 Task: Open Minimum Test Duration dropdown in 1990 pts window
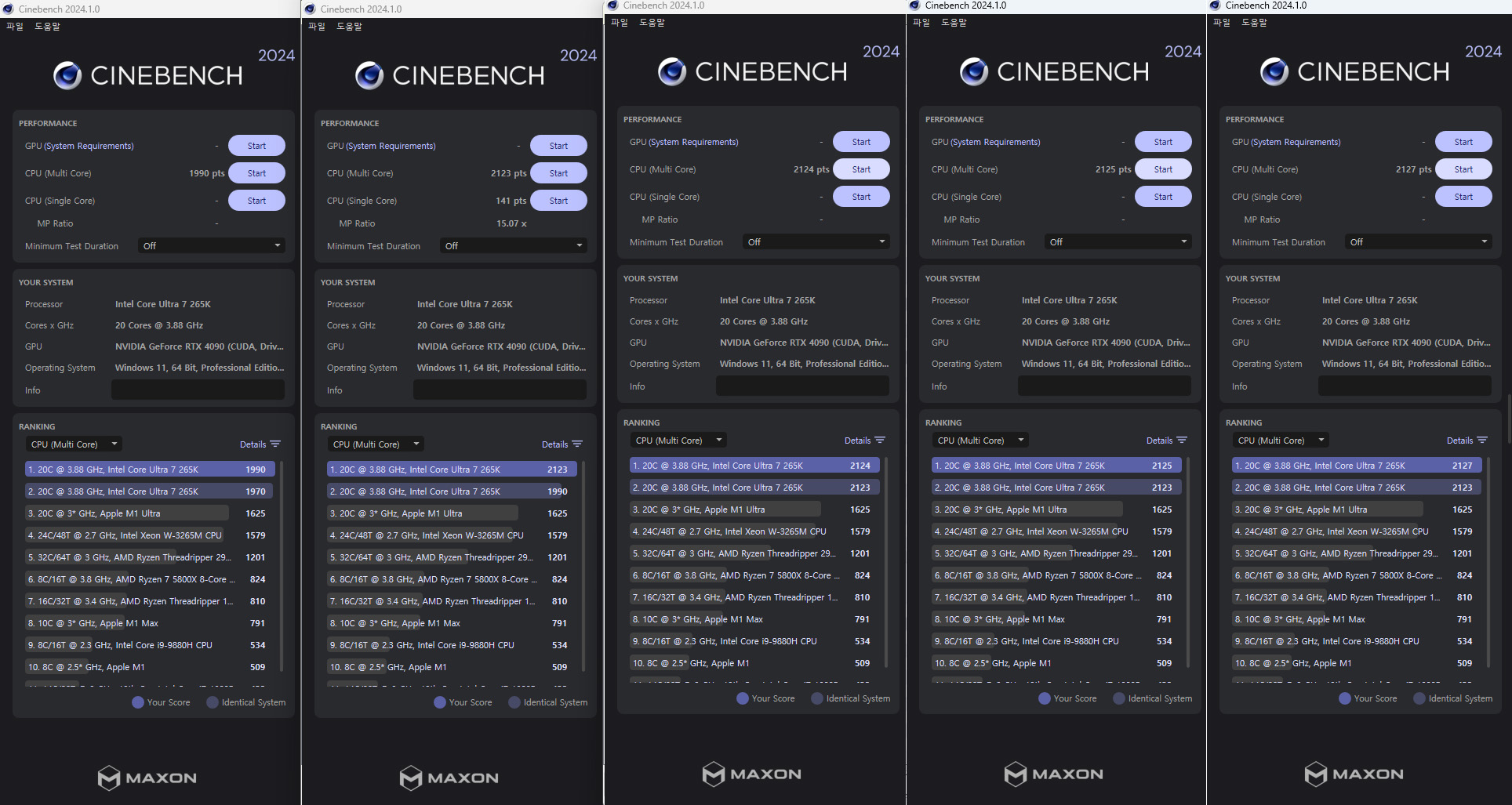coord(212,246)
